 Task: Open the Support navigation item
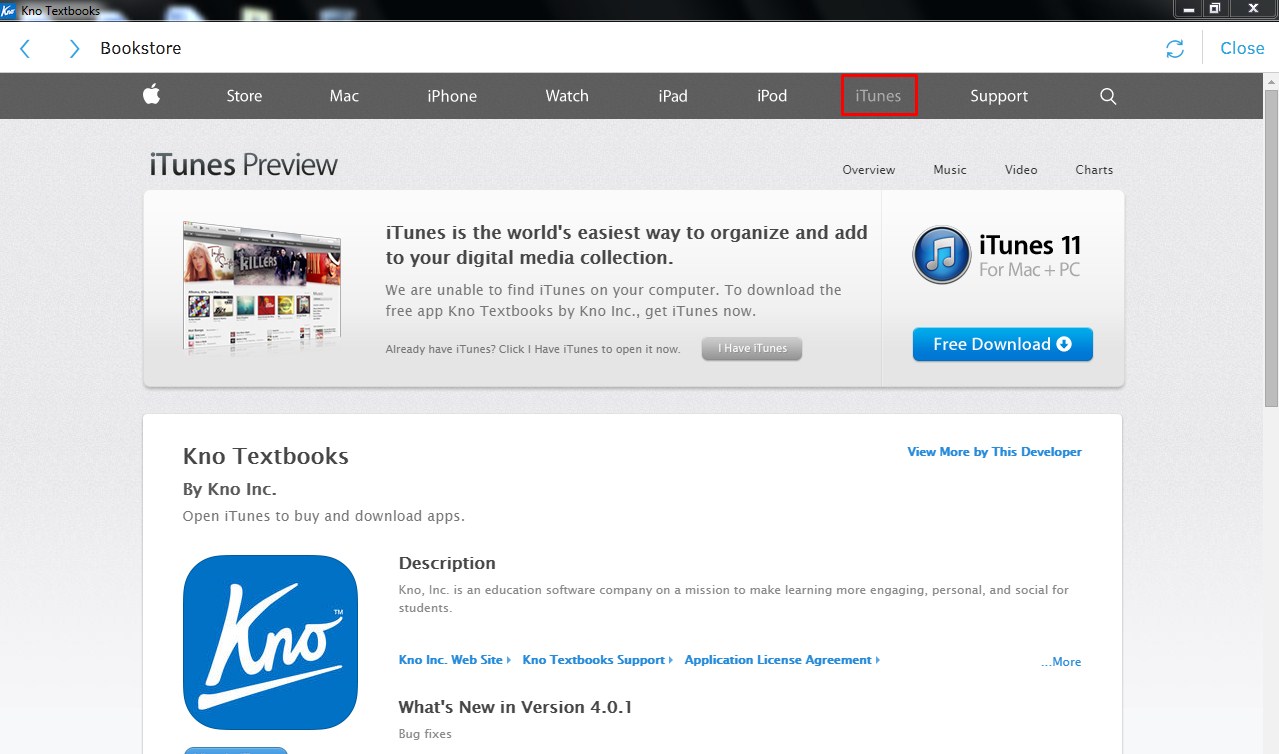pos(999,96)
